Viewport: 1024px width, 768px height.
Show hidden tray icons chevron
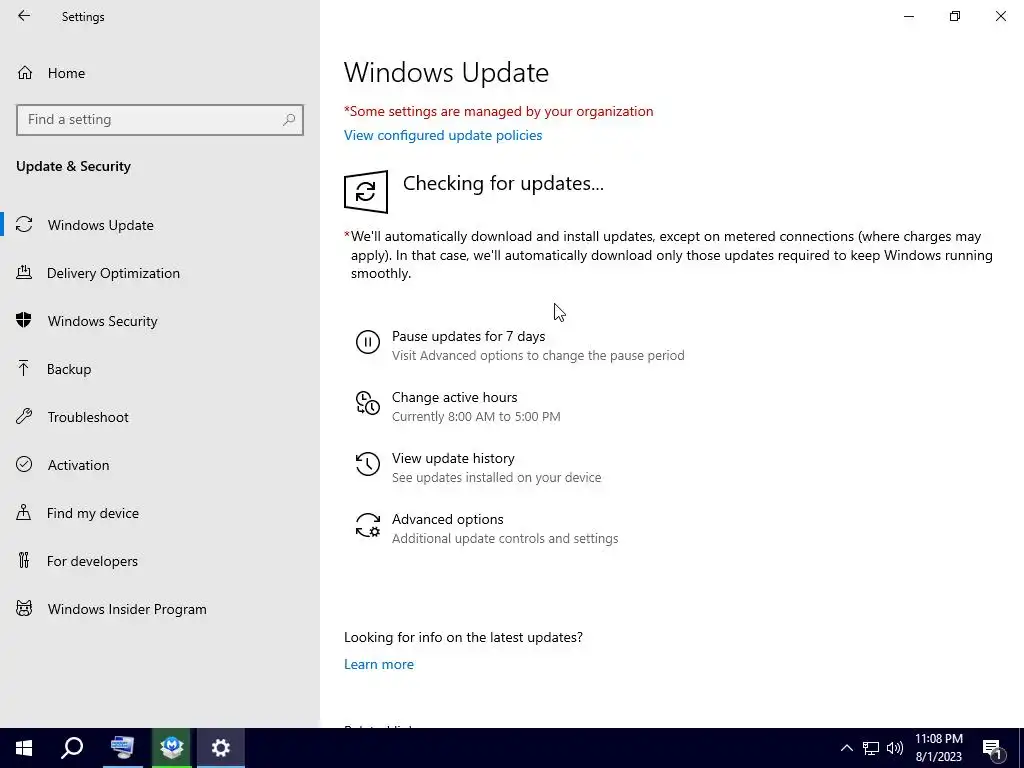point(846,748)
